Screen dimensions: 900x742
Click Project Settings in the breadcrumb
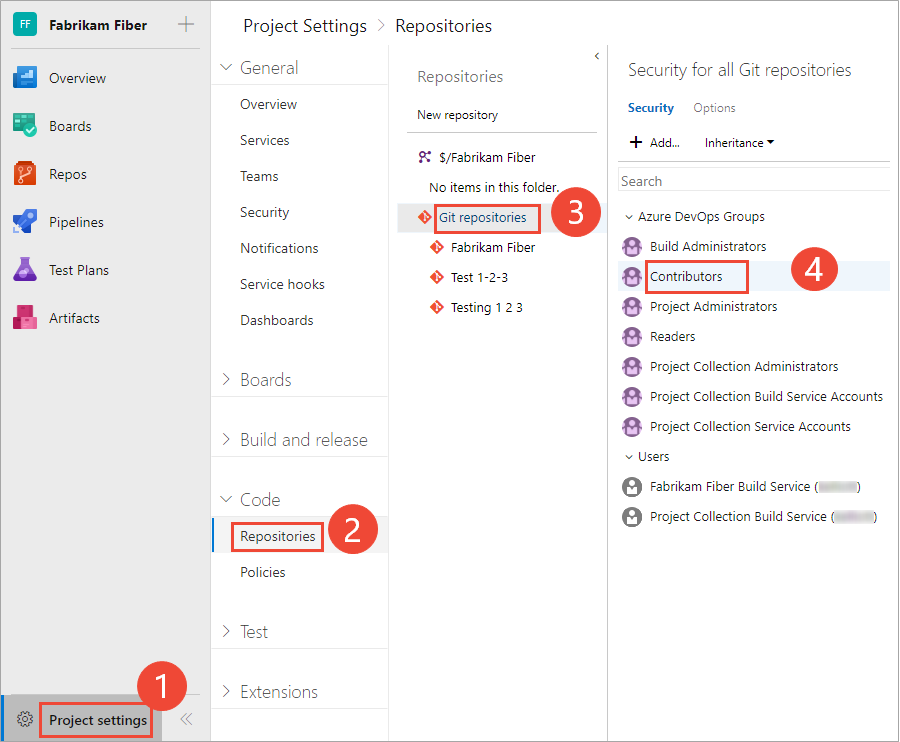pyautogui.click(x=304, y=26)
